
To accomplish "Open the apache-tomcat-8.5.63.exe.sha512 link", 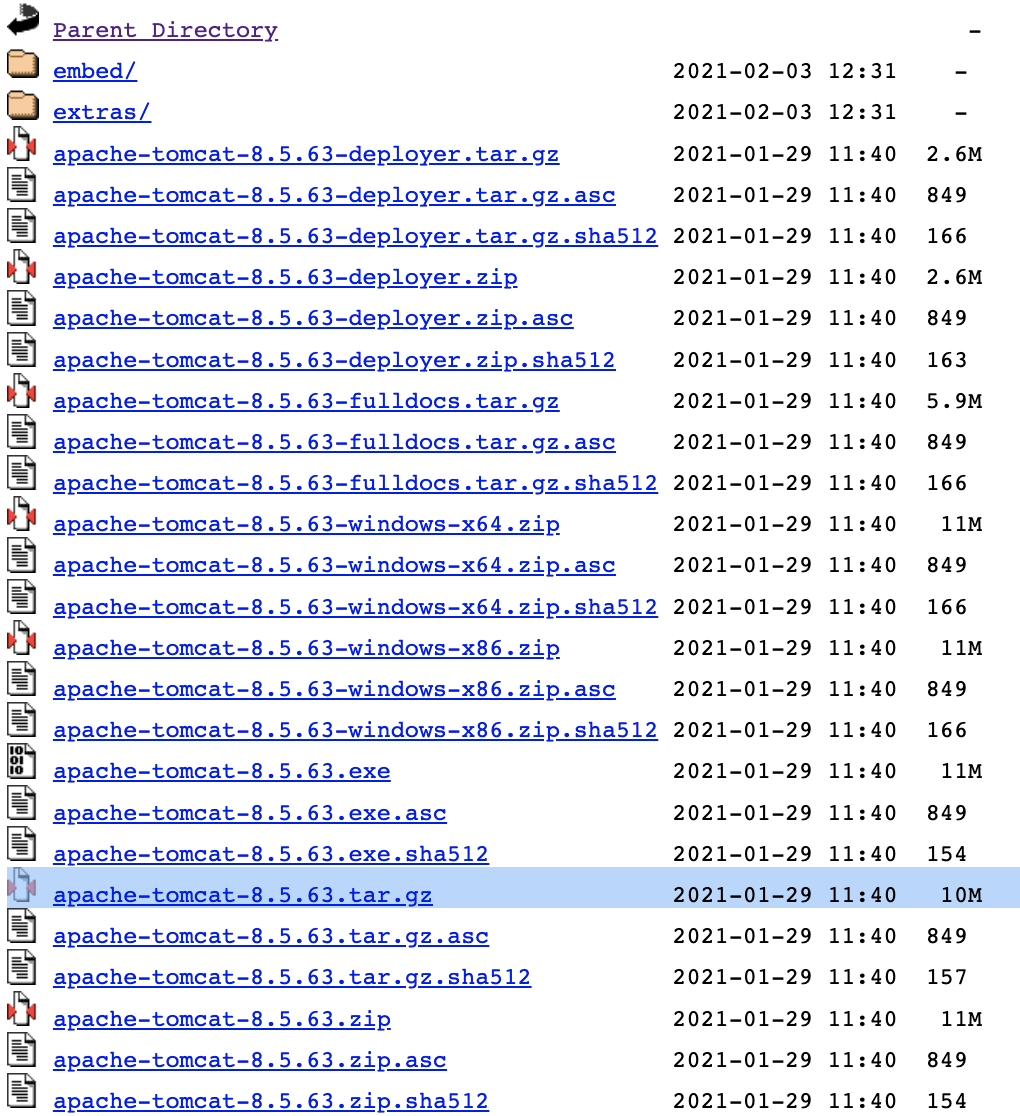I will [x=270, y=854].
